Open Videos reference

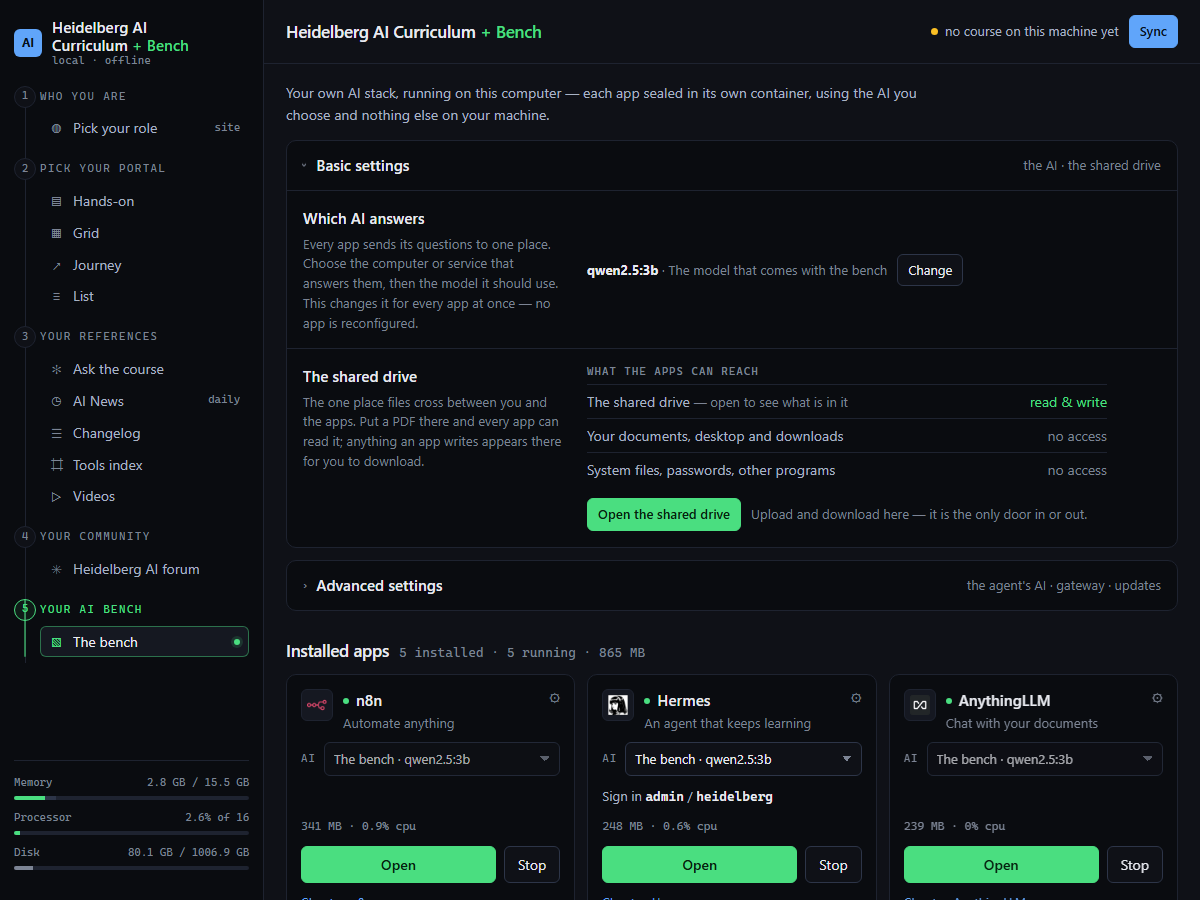(x=144, y=496)
